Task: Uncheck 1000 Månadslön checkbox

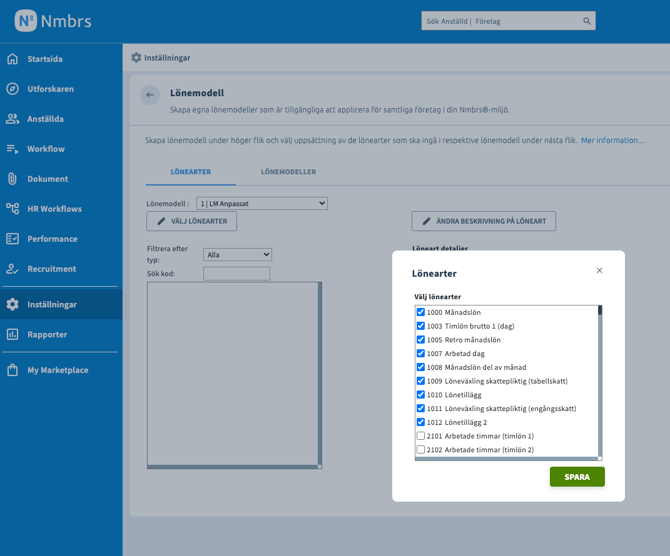Action: click(421, 312)
